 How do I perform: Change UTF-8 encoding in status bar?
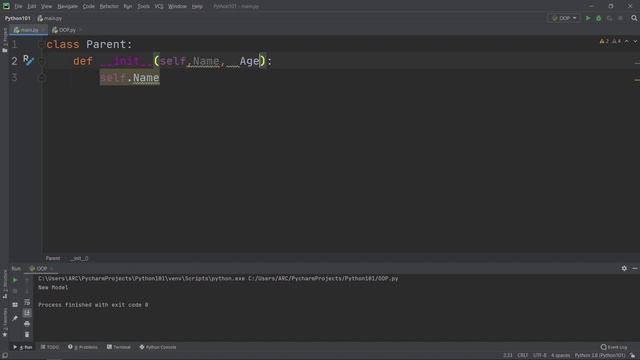540,356
